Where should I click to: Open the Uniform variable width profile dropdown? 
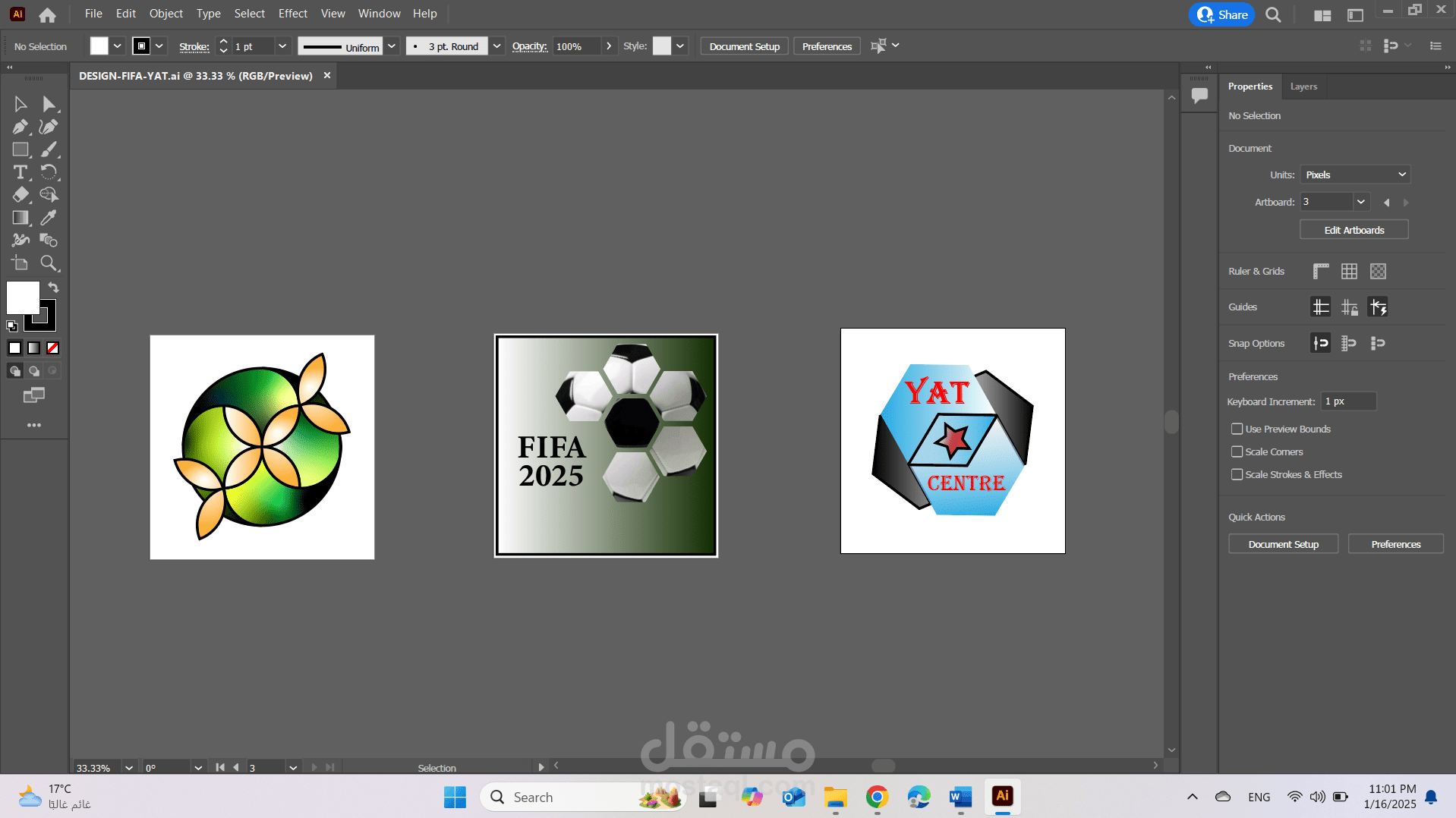[392, 46]
